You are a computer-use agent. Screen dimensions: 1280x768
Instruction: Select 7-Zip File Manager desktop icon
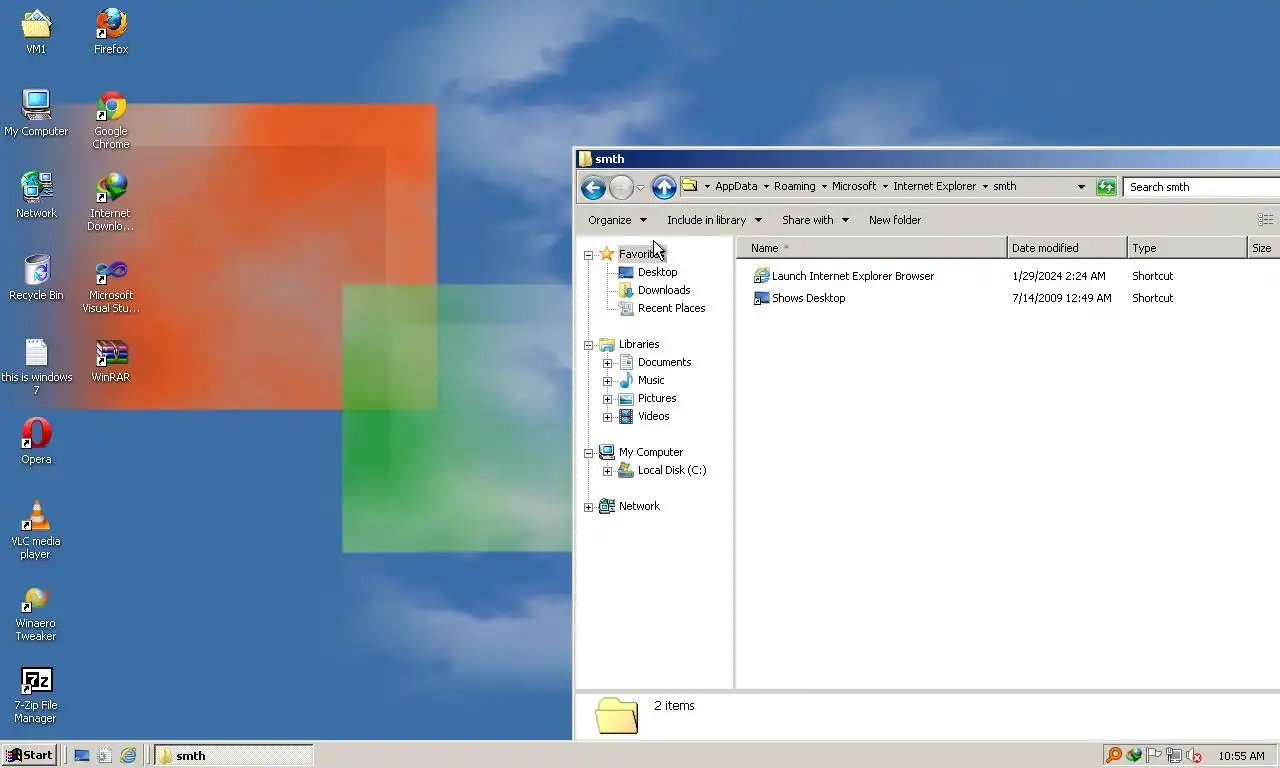36,695
